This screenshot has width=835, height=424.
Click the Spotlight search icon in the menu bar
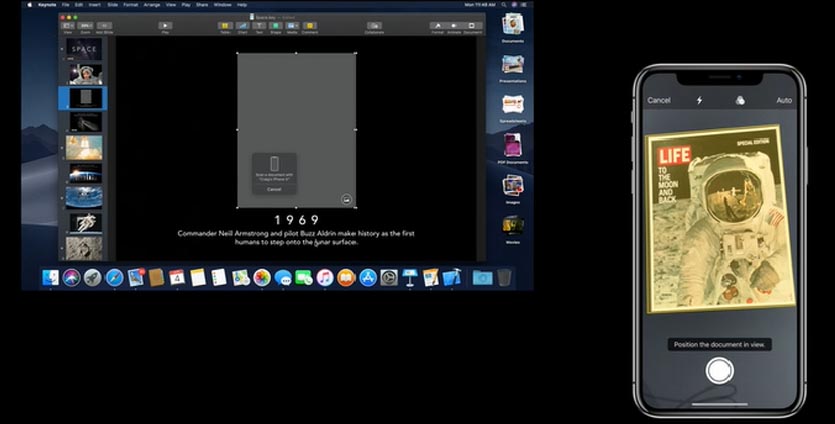504,5
